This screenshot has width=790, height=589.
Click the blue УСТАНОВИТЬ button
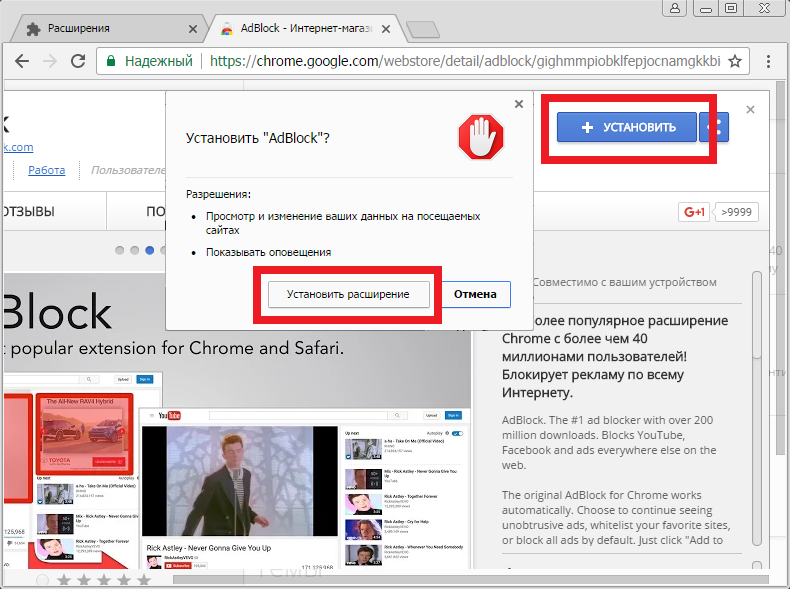pos(627,127)
